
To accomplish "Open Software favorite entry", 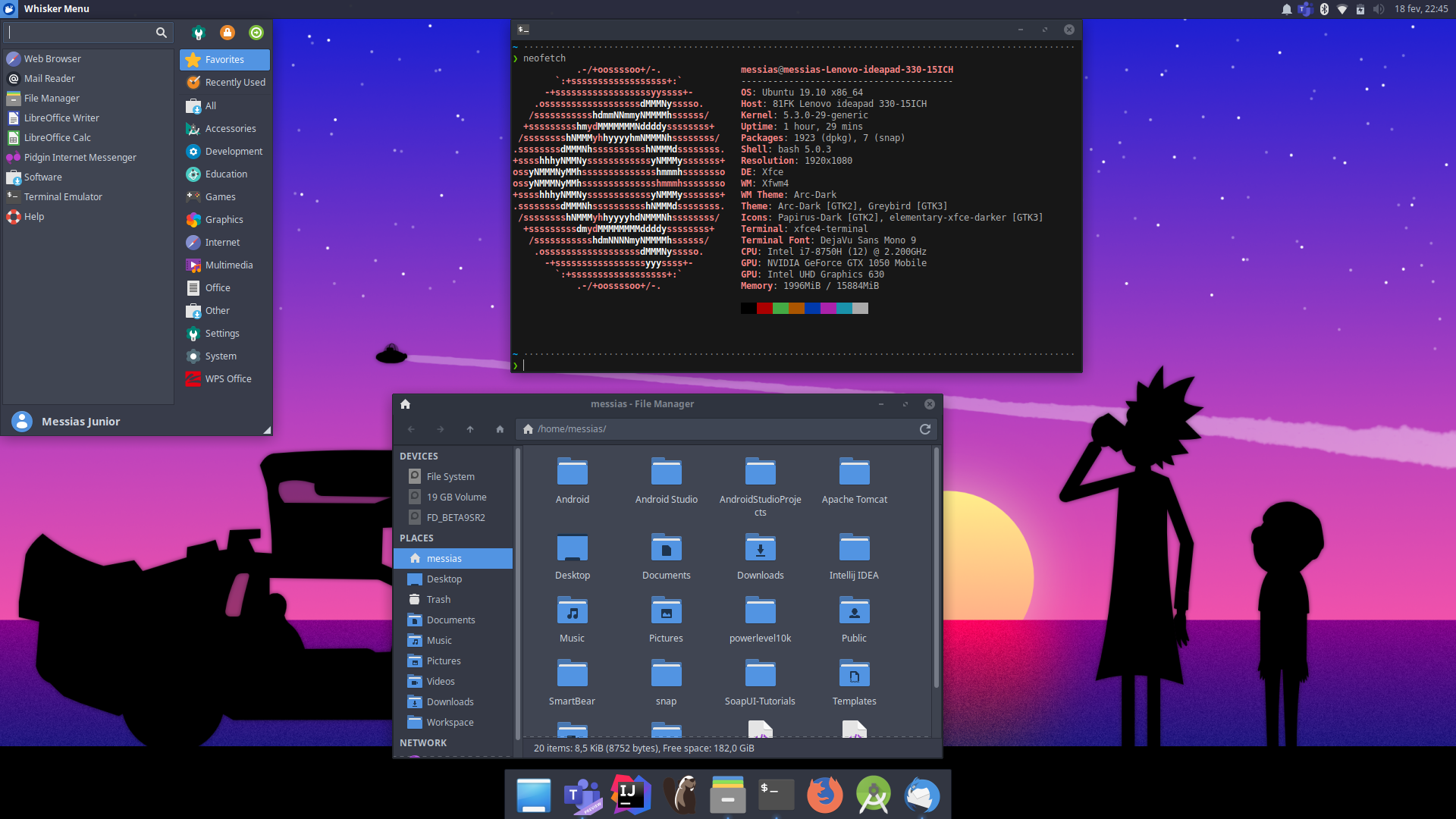I will click(x=88, y=177).
